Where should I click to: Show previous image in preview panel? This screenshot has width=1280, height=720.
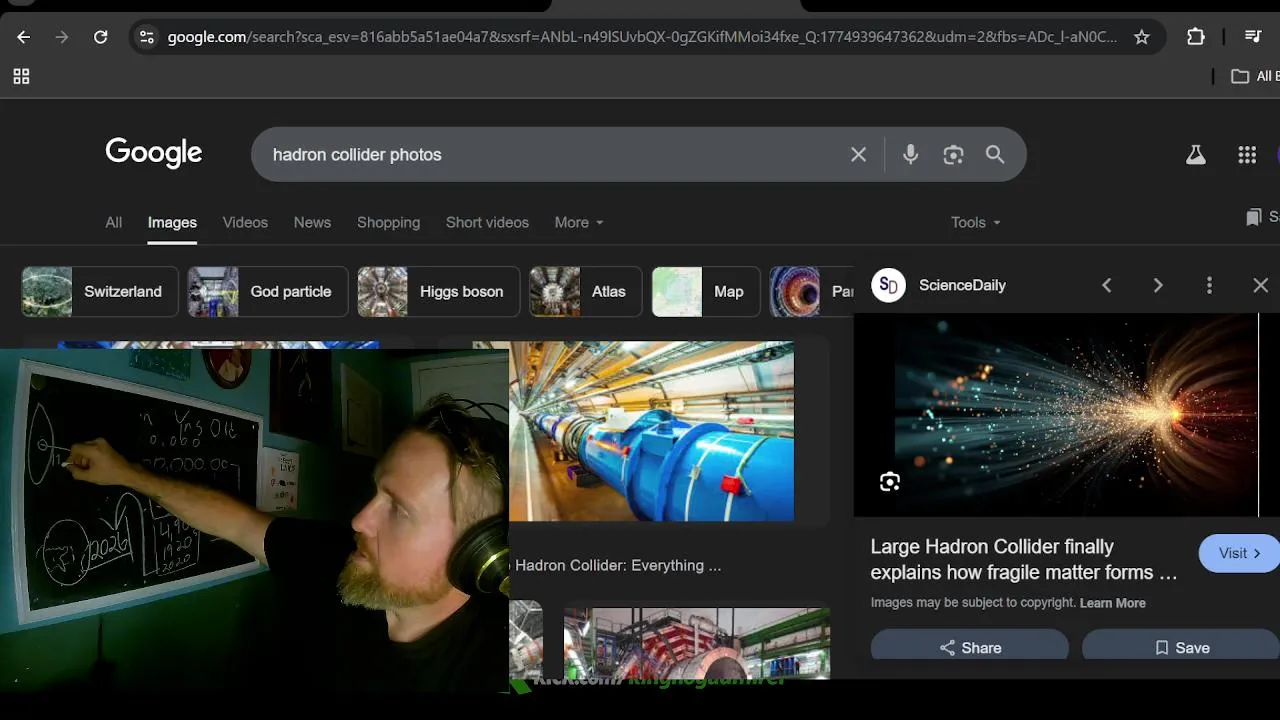[1106, 285]
